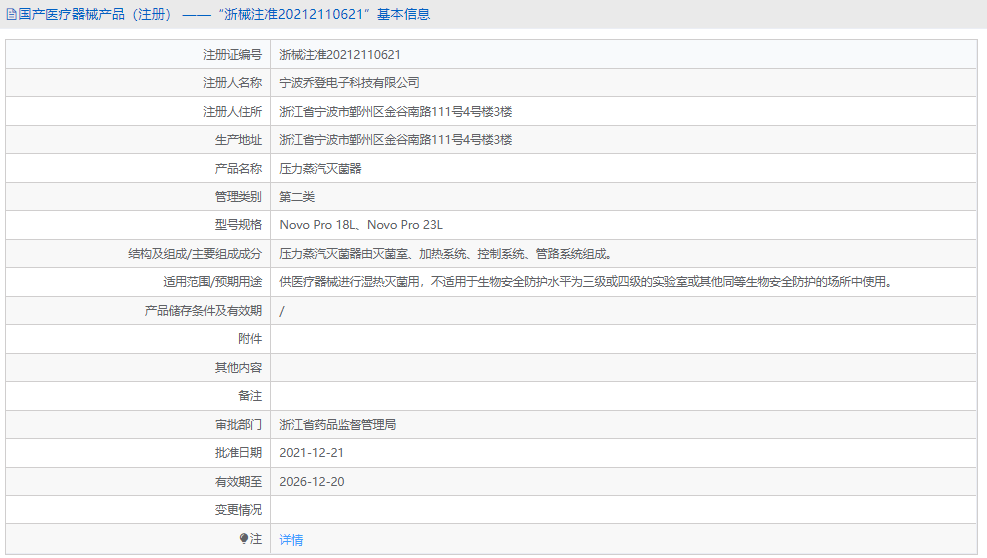Click the 产品名称 label
Screen dimensions: 987x558
pos(238,168)
